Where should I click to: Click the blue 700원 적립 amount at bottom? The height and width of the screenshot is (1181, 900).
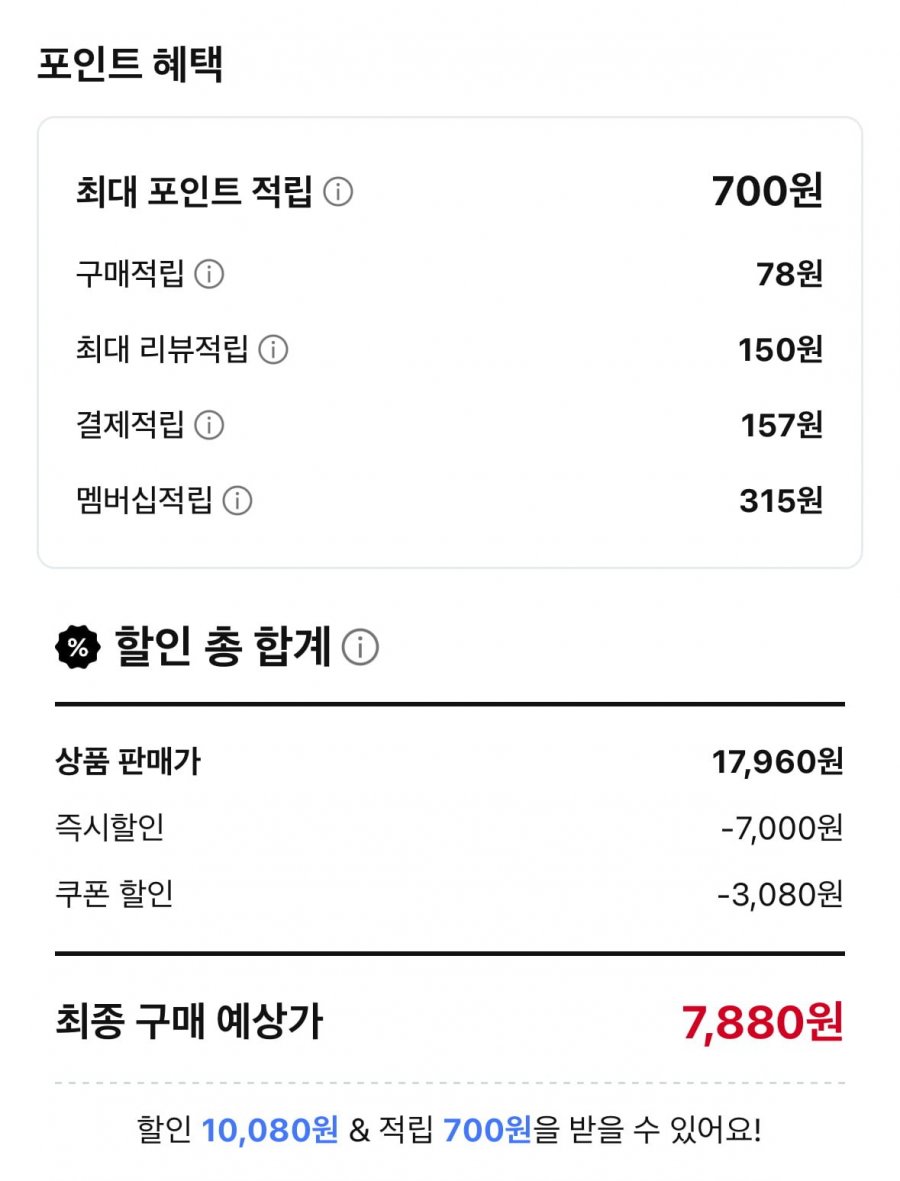[x=487, y=1131]
